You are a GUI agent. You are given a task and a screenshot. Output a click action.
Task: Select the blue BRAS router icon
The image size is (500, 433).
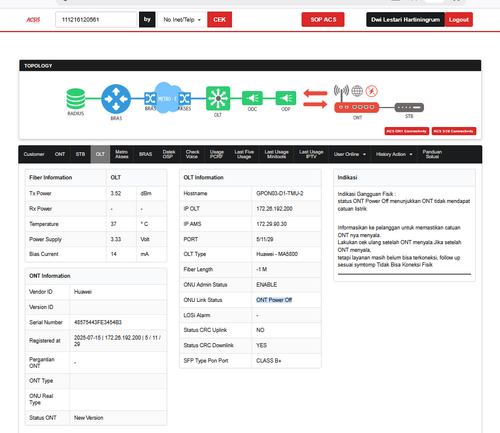pos(116,99)
